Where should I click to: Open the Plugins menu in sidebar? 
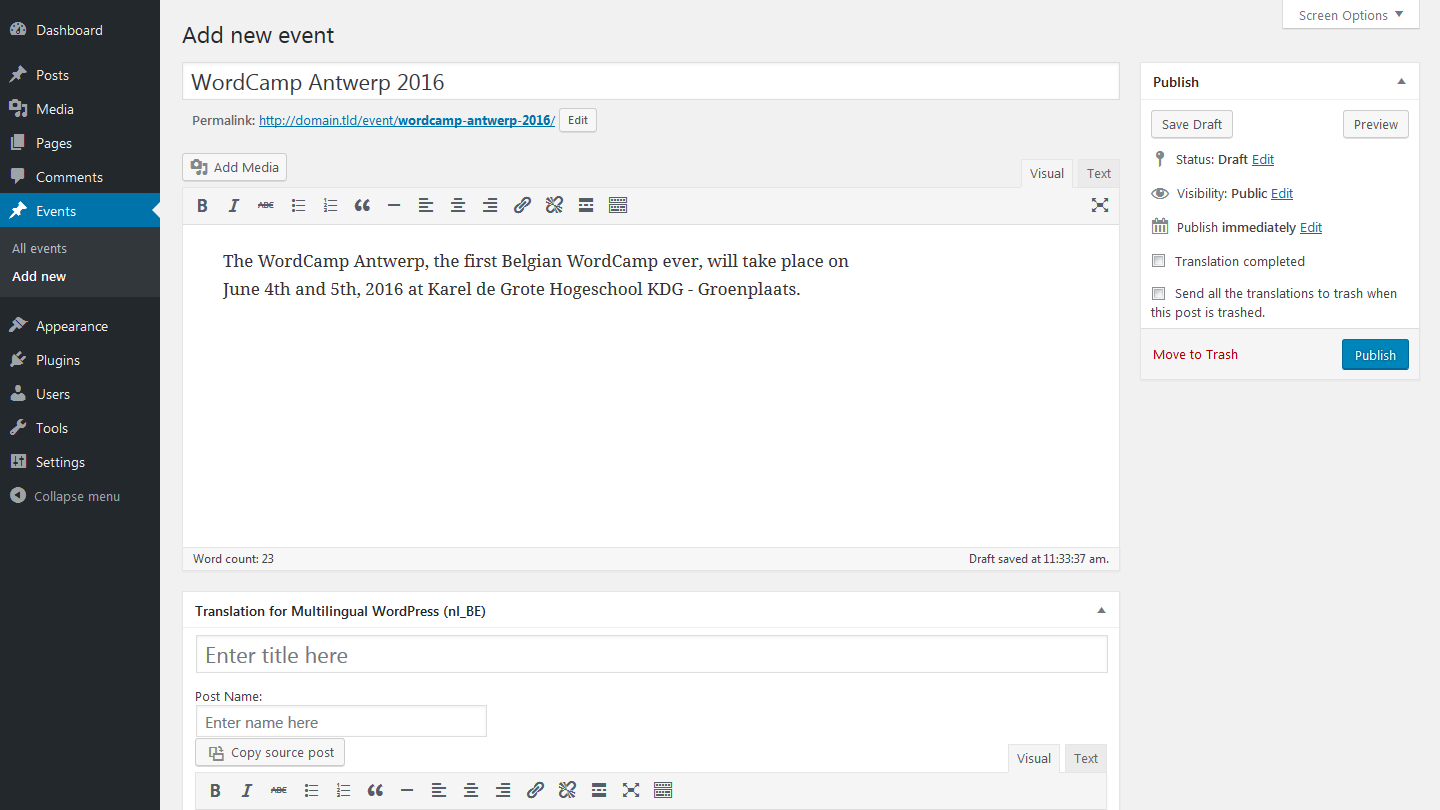point(58,360)
